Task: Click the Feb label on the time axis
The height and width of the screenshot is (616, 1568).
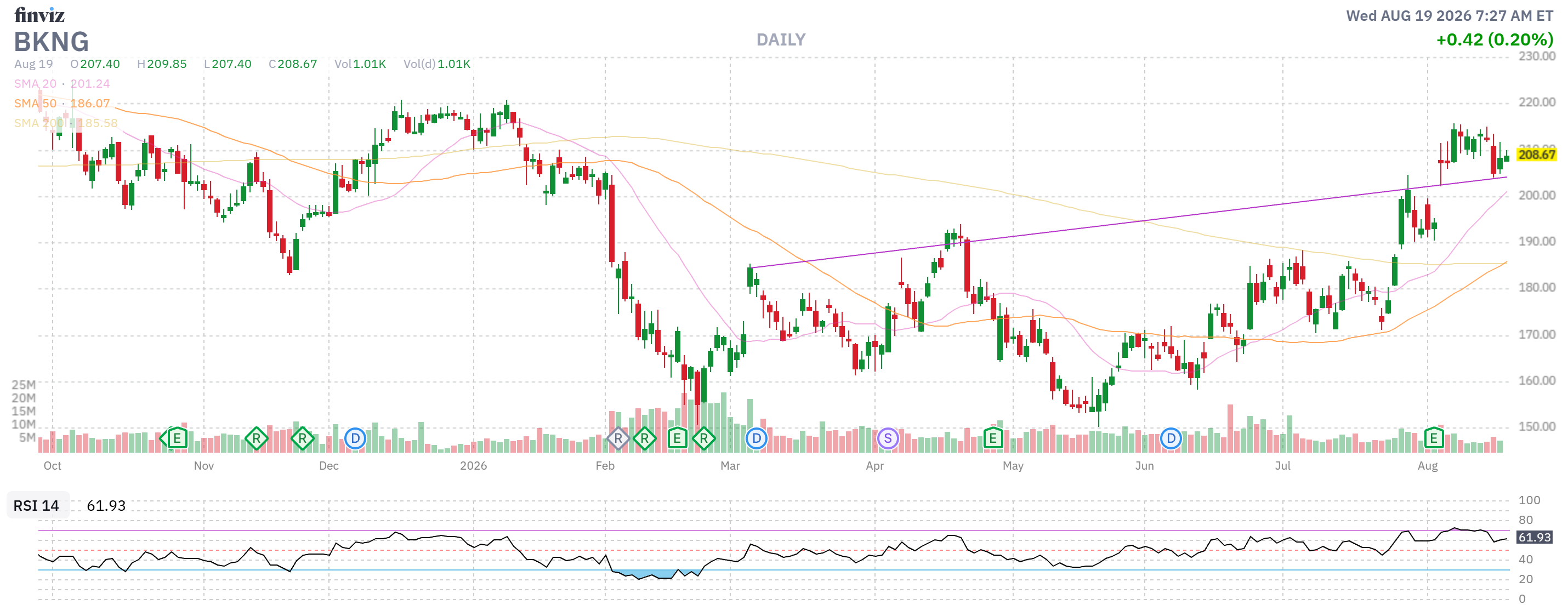Action: pos(605,466)
